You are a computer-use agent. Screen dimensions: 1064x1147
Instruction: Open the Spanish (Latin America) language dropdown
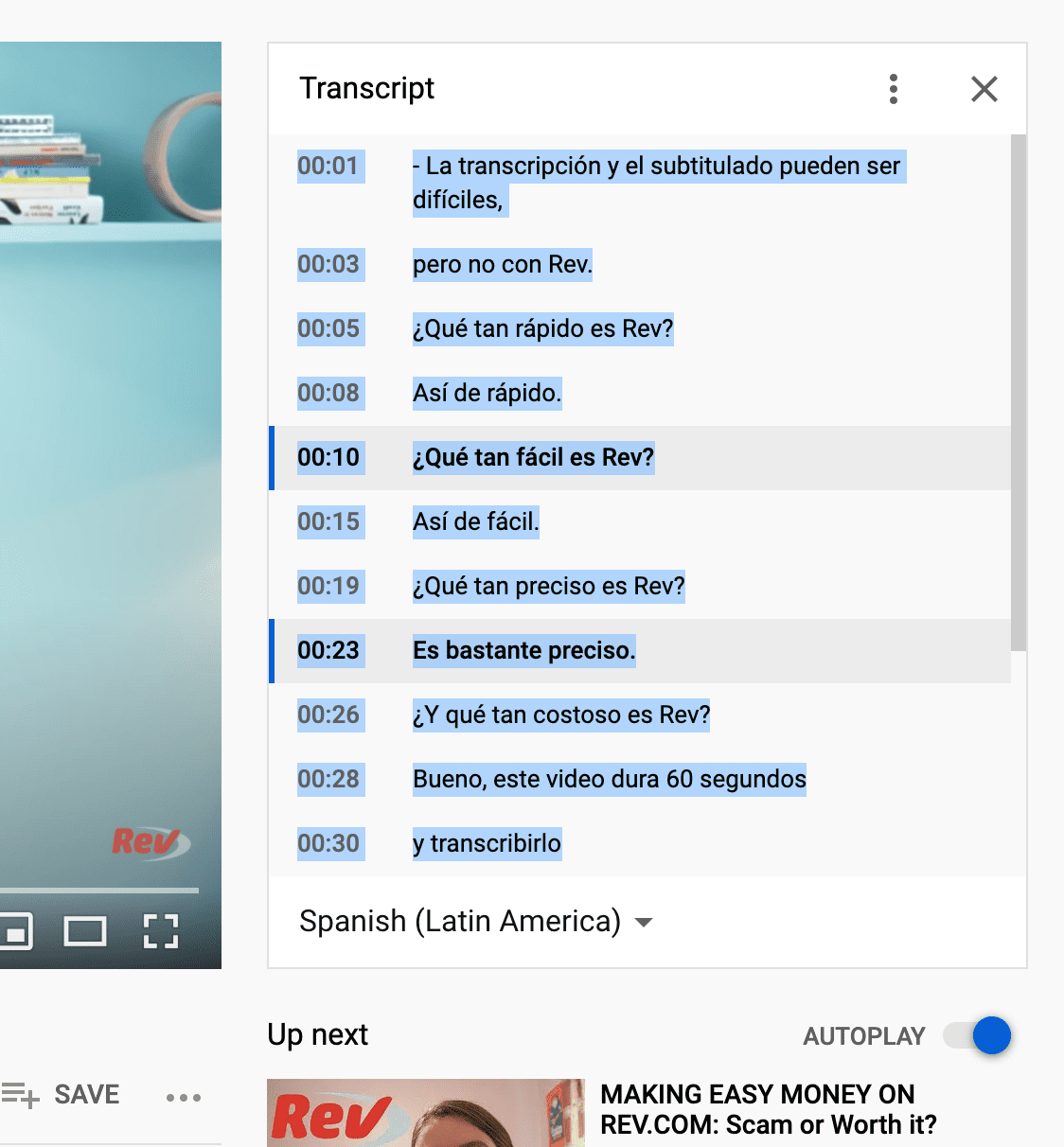(476, 921)
